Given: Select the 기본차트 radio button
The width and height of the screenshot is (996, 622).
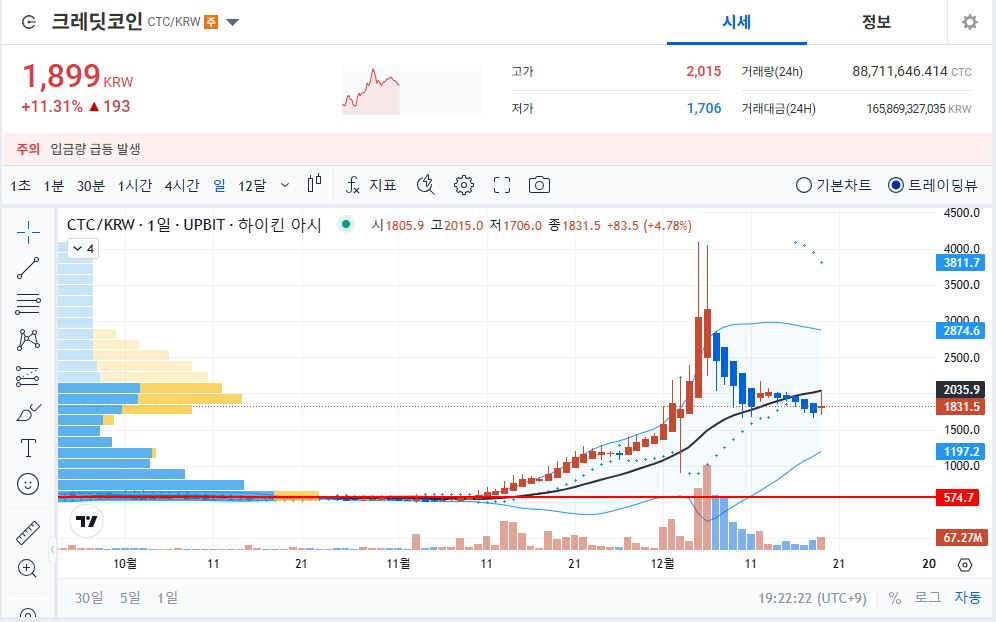Looking at the screenshot, I should (833, 185).
